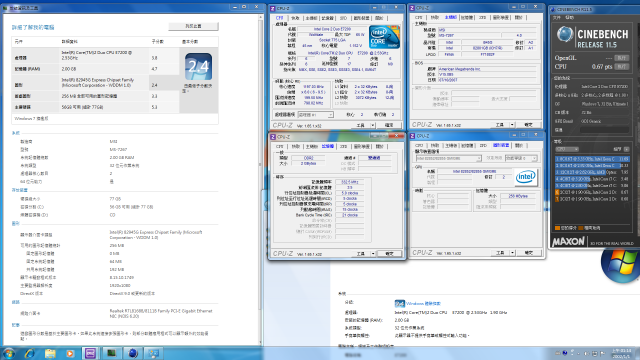Click the DRAM frequency field in CPU-Z memory
Viewport: 640px width, 360px height.
click(x=350, y=182)
